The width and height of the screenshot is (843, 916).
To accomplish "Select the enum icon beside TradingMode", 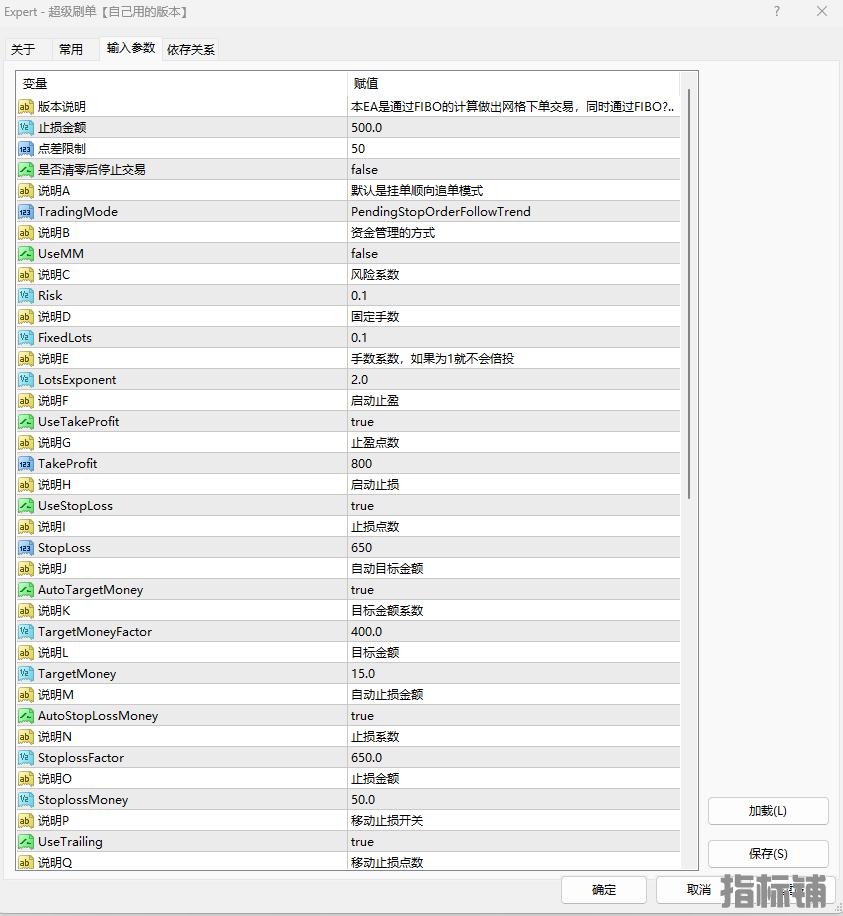I will [26, 211].
